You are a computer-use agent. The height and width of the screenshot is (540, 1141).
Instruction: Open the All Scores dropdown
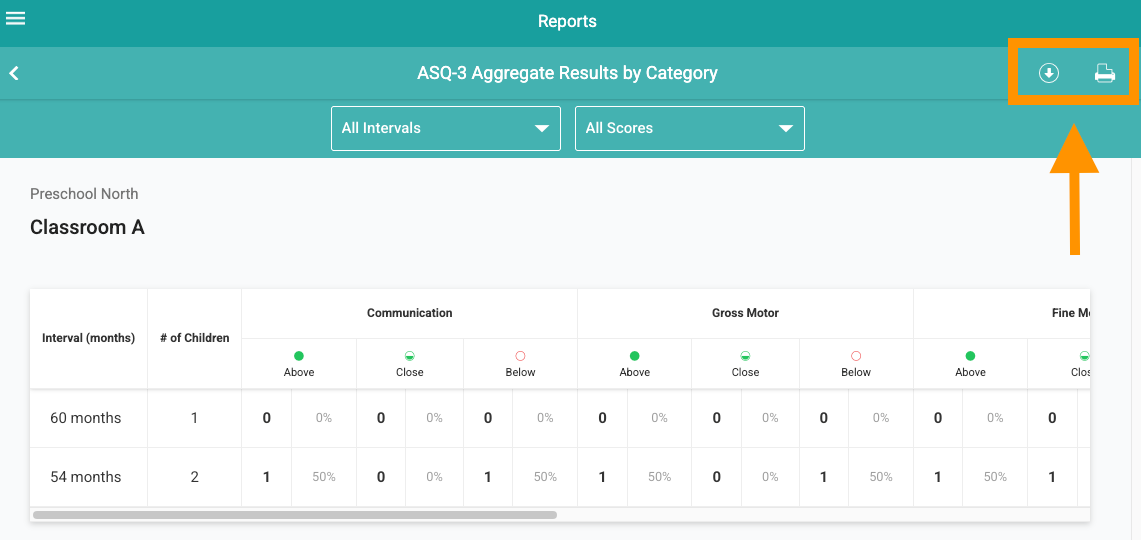(690, 128)
